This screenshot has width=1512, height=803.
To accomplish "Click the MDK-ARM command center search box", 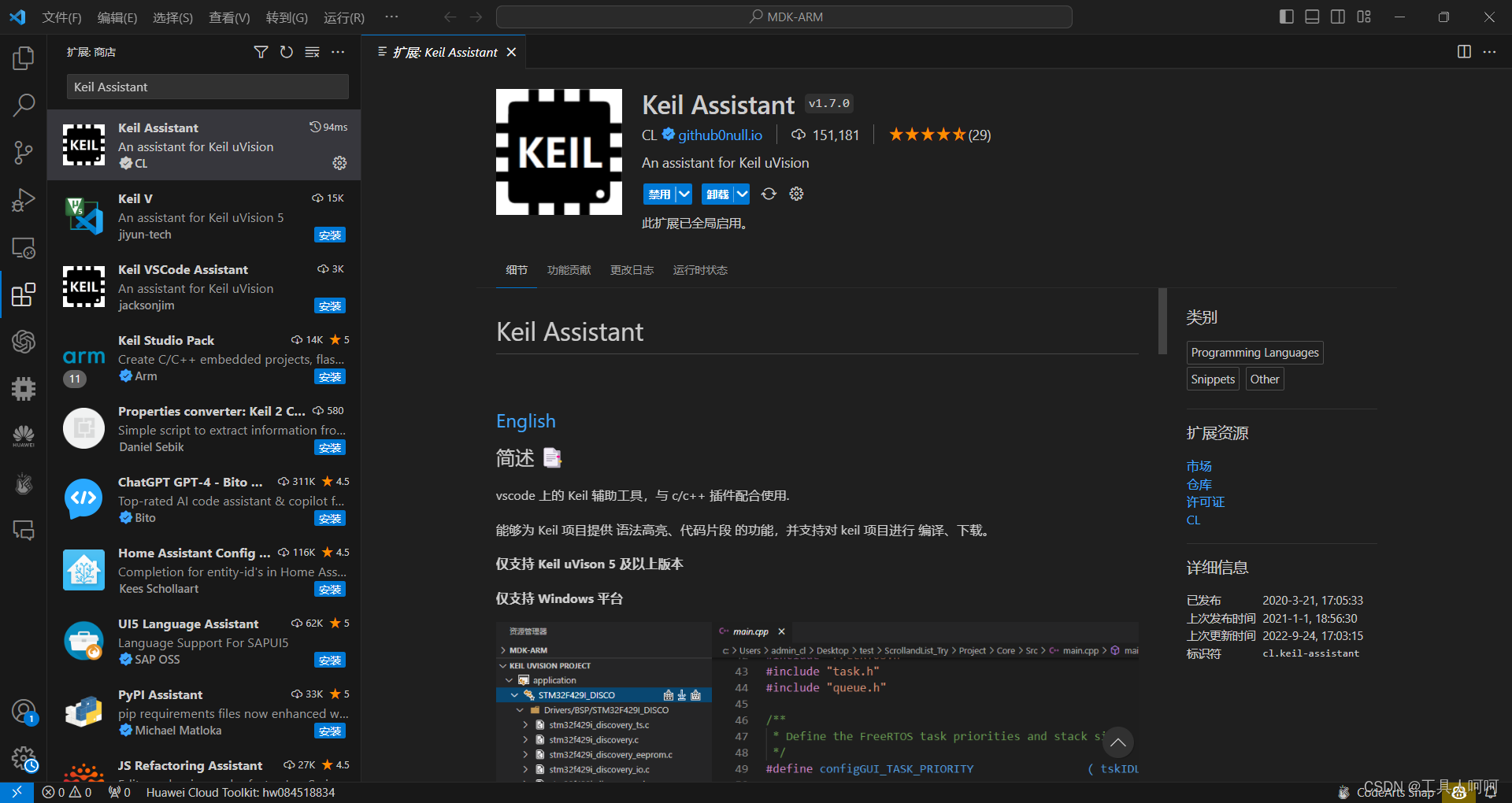I will 784,17.
